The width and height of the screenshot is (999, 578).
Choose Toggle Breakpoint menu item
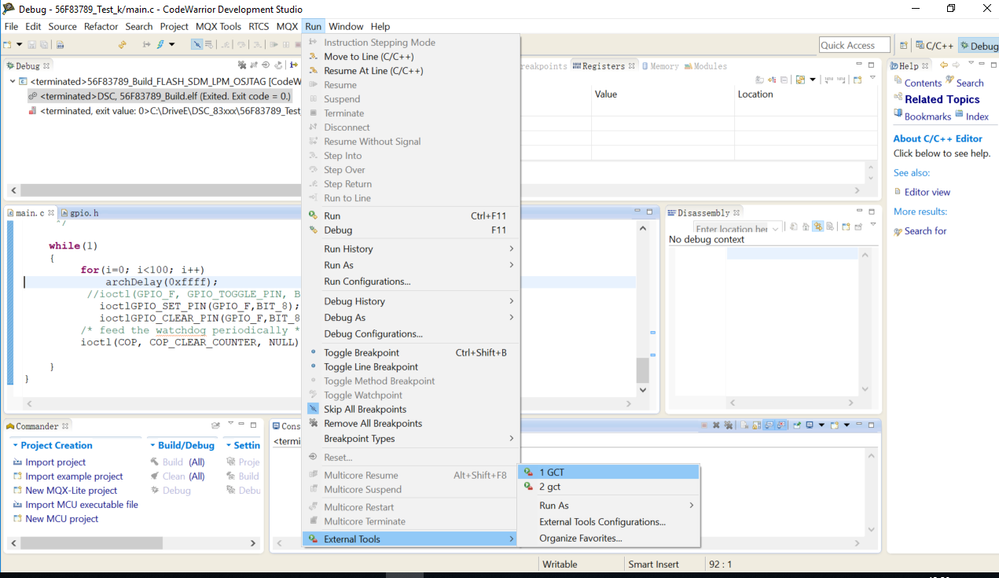(411, 352)
